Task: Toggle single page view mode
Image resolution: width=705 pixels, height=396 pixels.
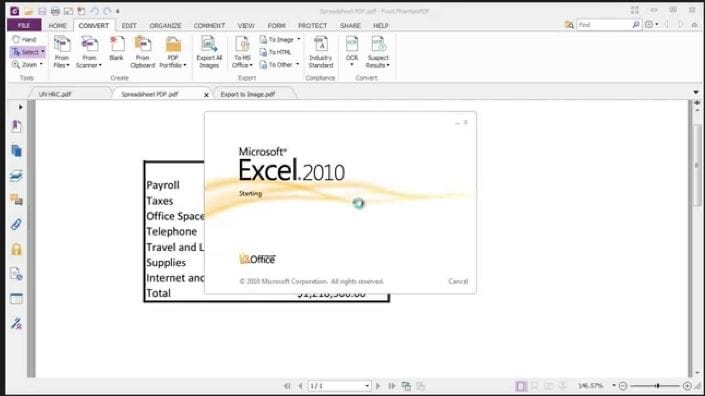Action: (521, 386)
